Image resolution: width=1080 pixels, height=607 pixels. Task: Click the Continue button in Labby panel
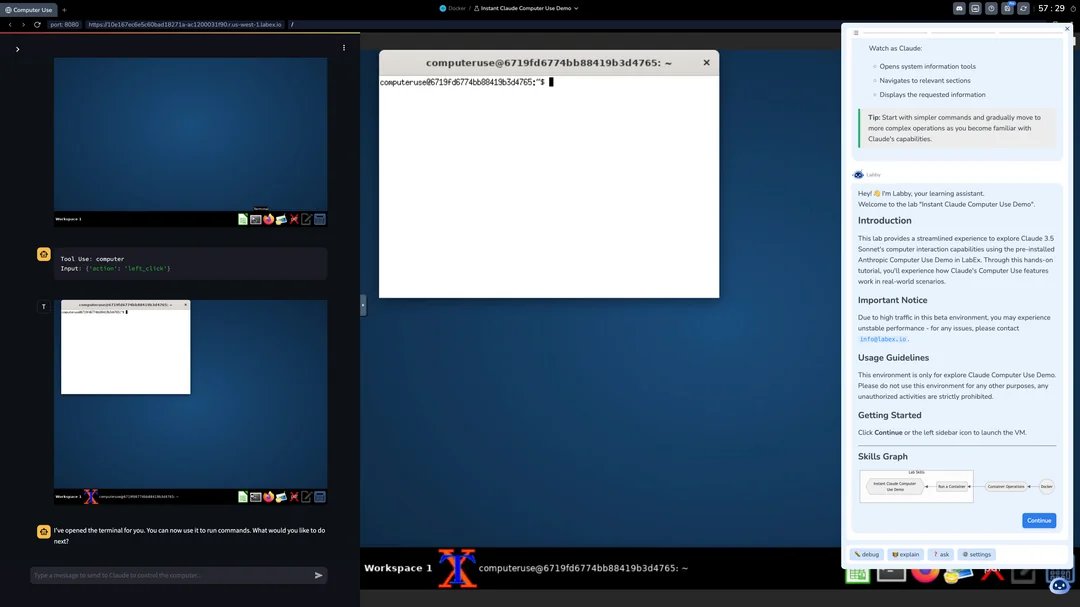(1039, 520)
